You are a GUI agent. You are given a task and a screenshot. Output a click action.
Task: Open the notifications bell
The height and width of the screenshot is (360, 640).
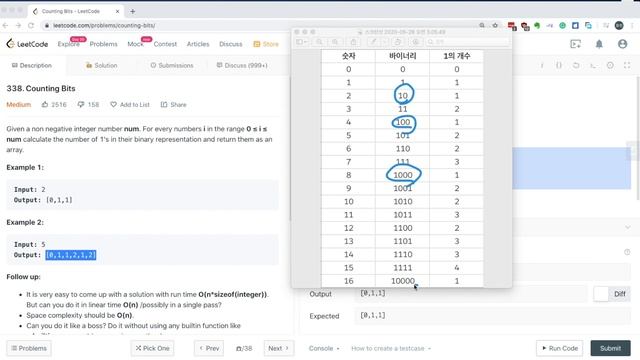[599, 44]
